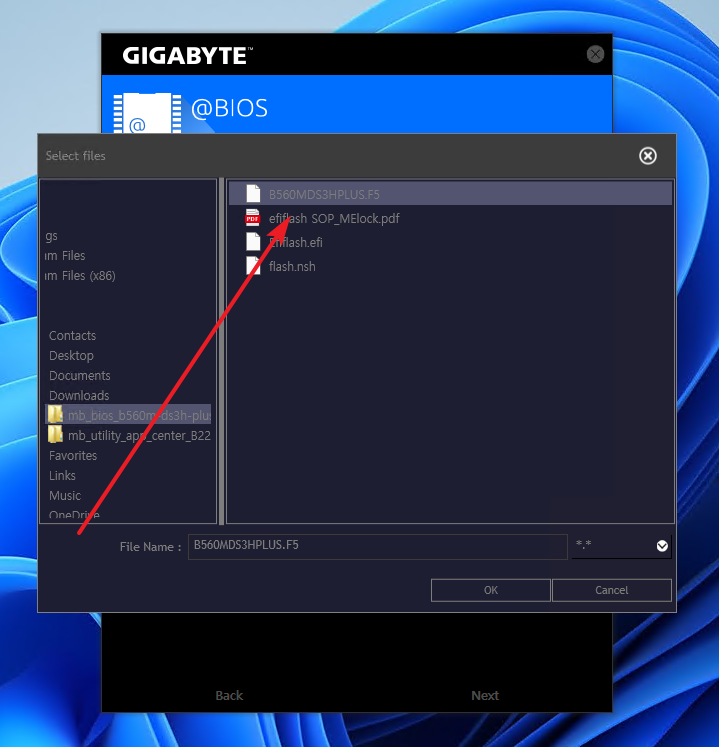Select efiflash SOP_MElock.pdf file name
Screen dimensions: 719x747
334,218
